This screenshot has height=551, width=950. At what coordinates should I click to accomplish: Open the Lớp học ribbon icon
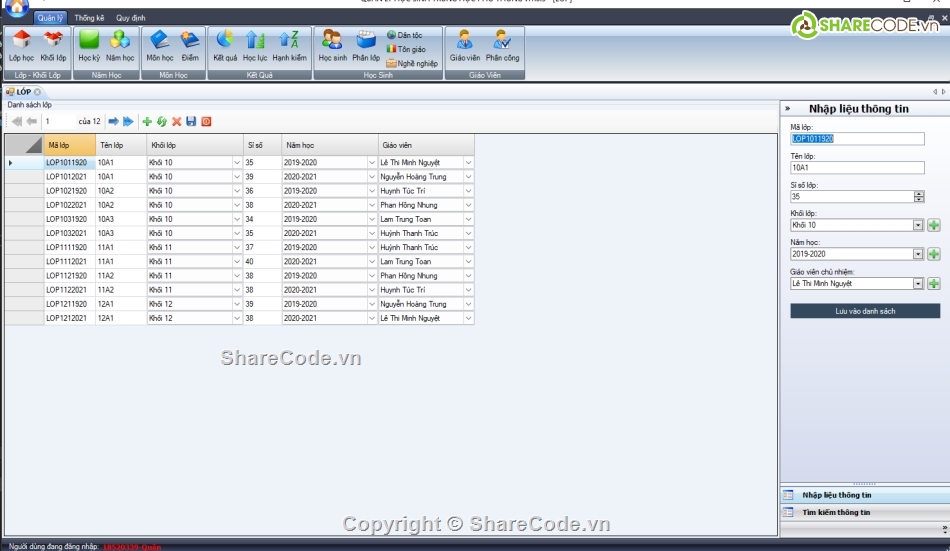21,46
